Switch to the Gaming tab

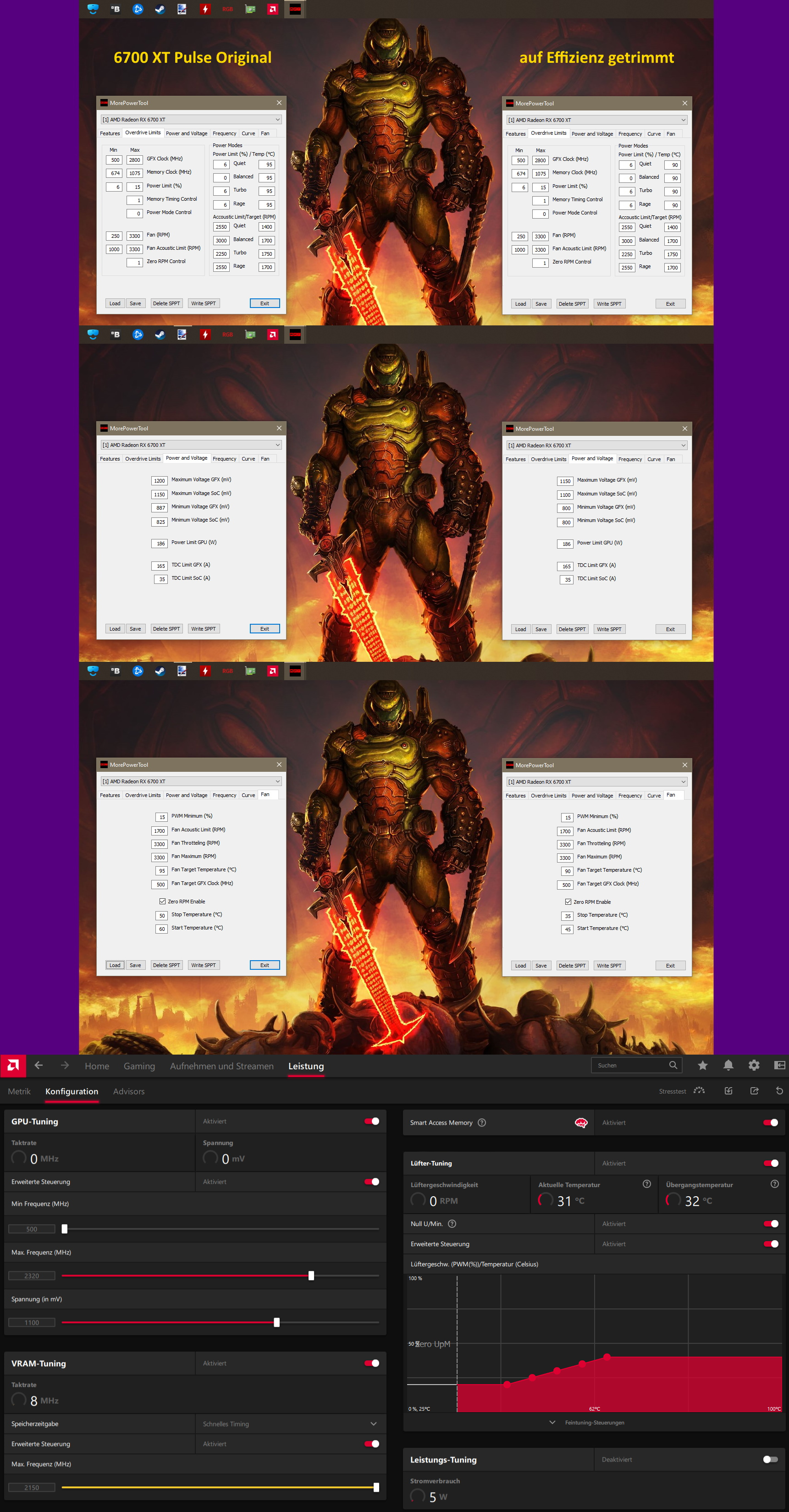[139, 1066]
